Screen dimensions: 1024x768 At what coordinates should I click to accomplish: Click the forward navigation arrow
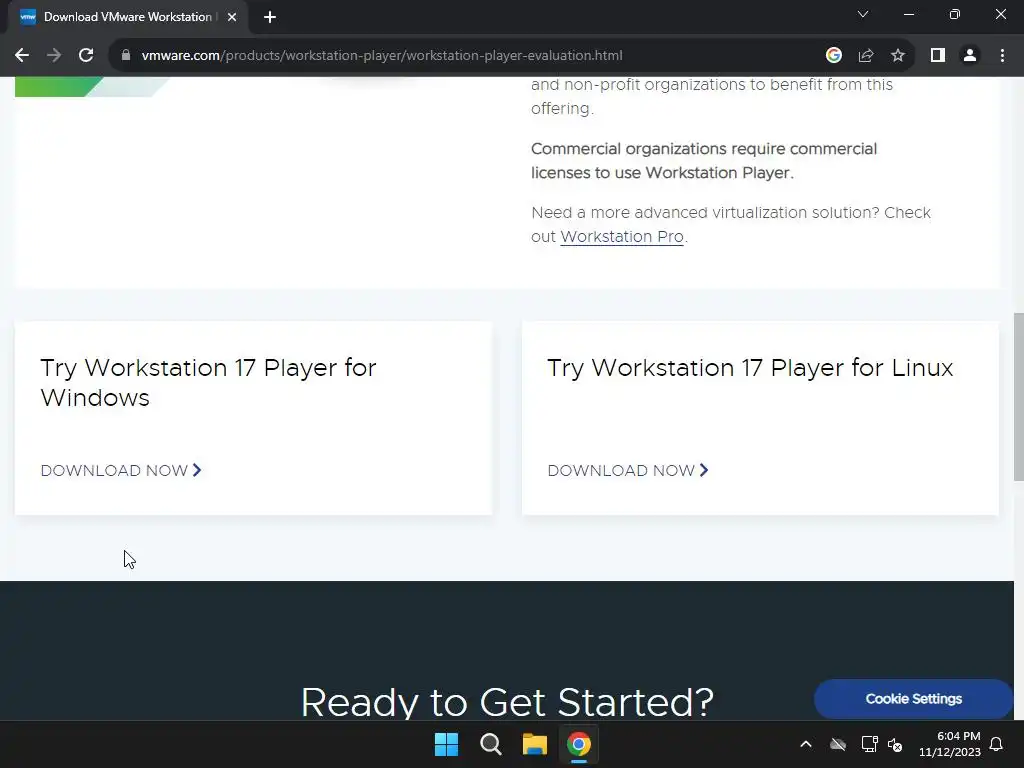(x=54, y=56)
